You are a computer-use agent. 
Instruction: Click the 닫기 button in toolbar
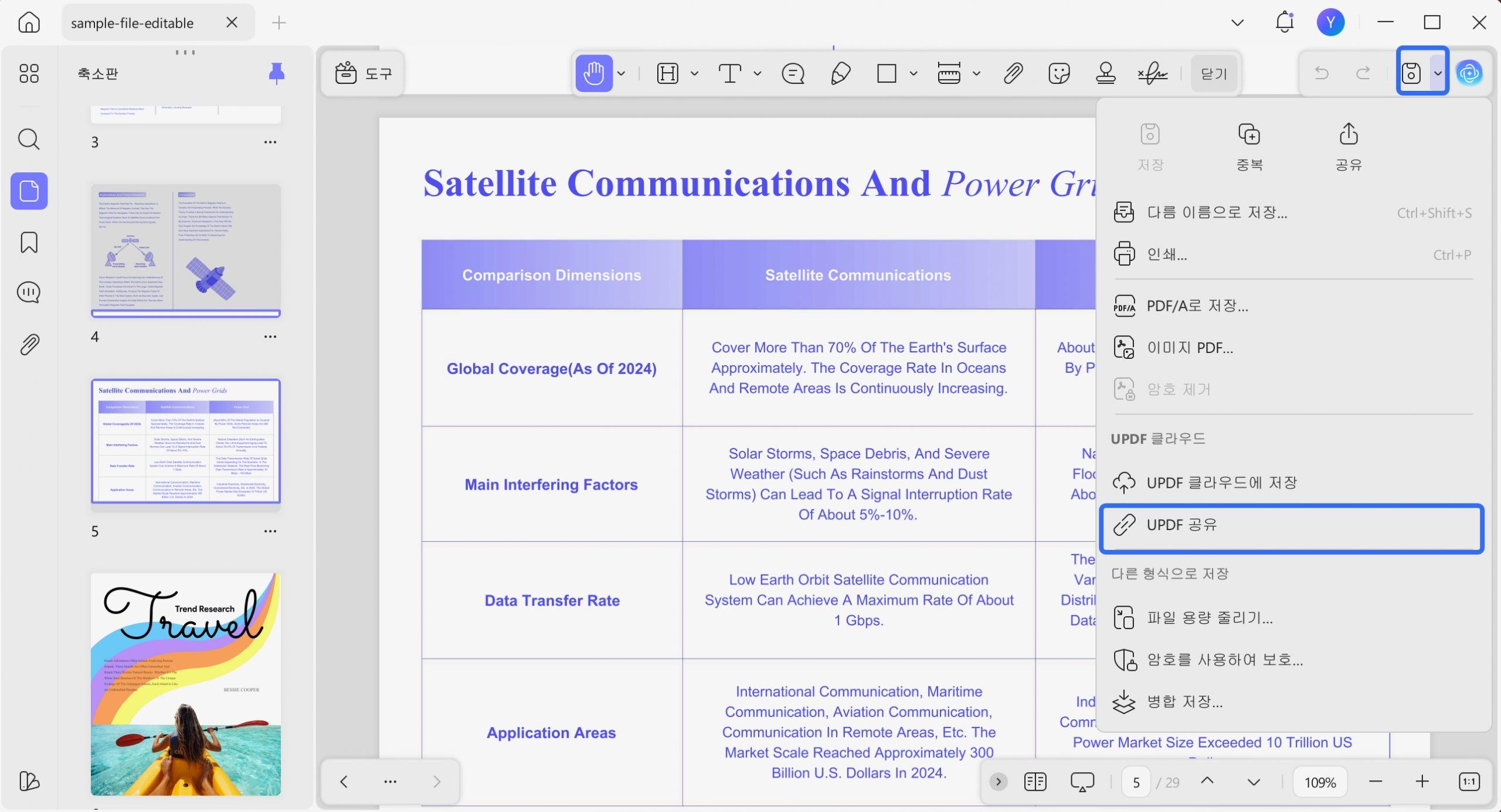tap(1214, 74)
